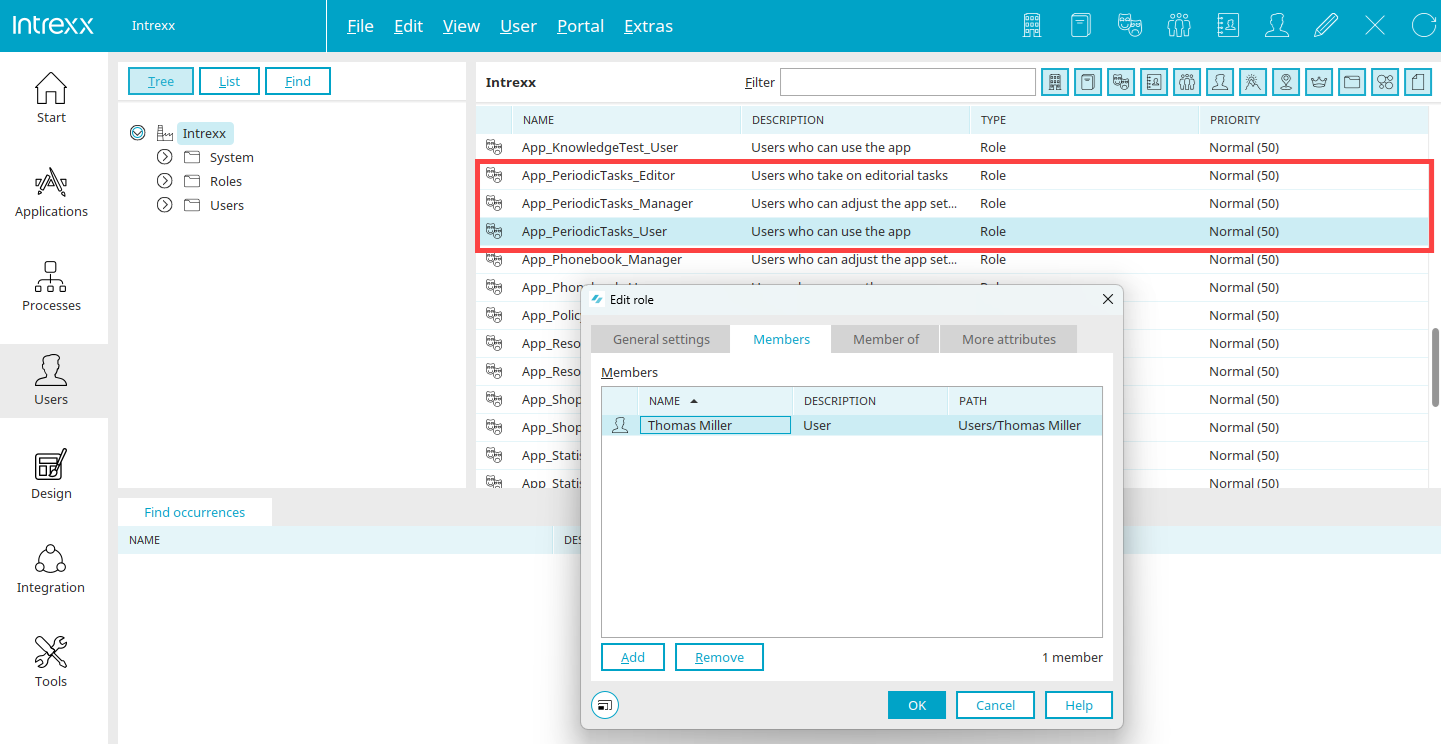Click the Remove member button

(719, 657)
